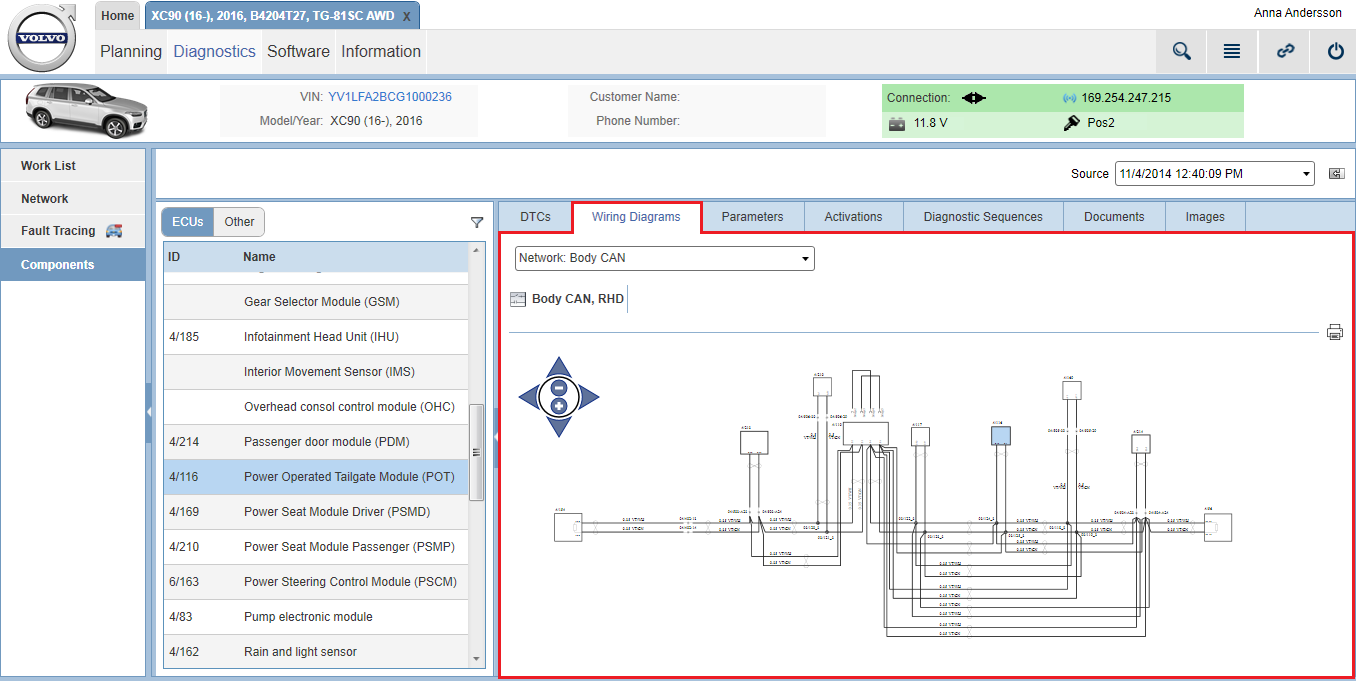Click the power icon in header
The height and width of the screenshot is (681, 1356).
coord(1335,51)
